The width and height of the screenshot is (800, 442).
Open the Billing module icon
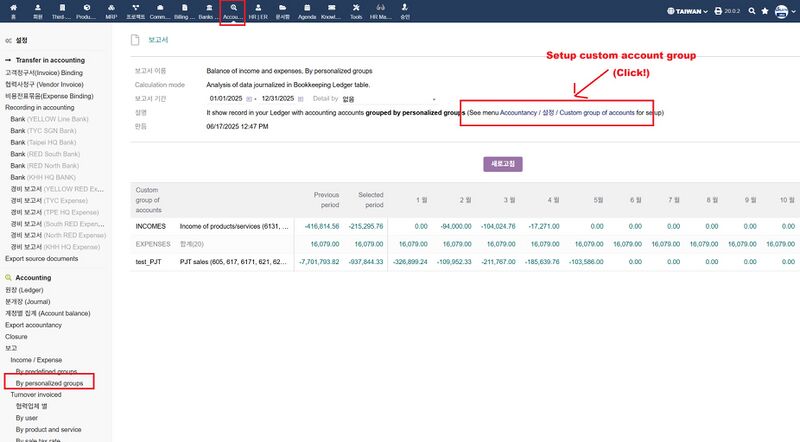tap(183, 11)
